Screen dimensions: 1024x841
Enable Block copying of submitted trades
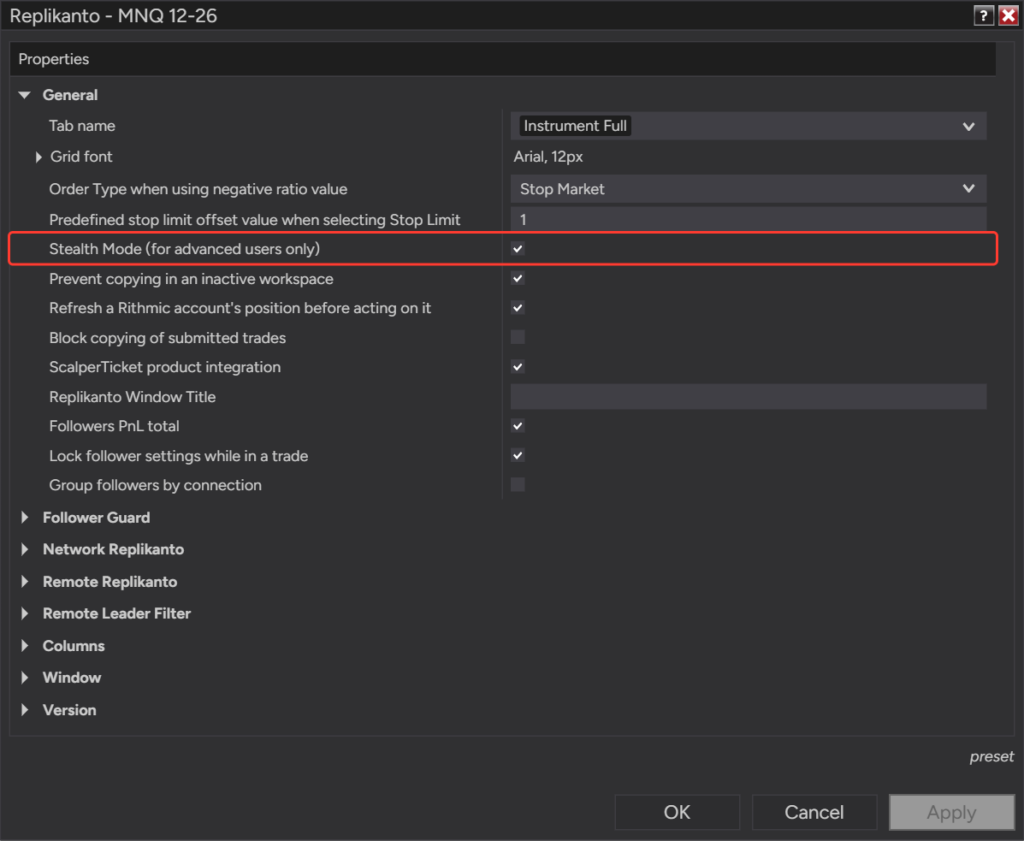[x=518, y=337]
